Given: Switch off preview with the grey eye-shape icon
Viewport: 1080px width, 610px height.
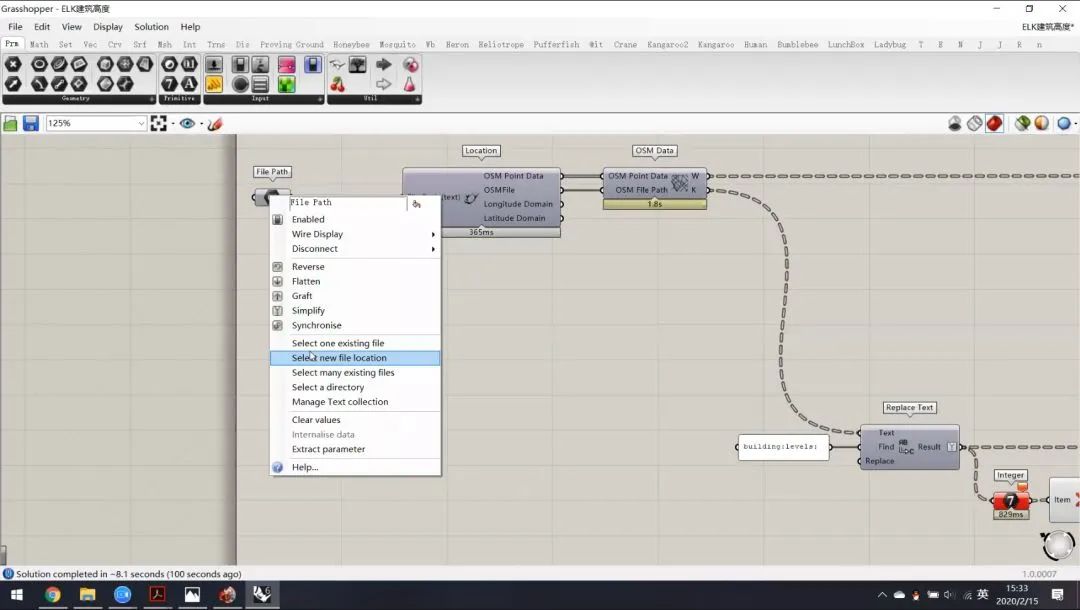Looking at the screenshot, I should (x=955, y=123).
